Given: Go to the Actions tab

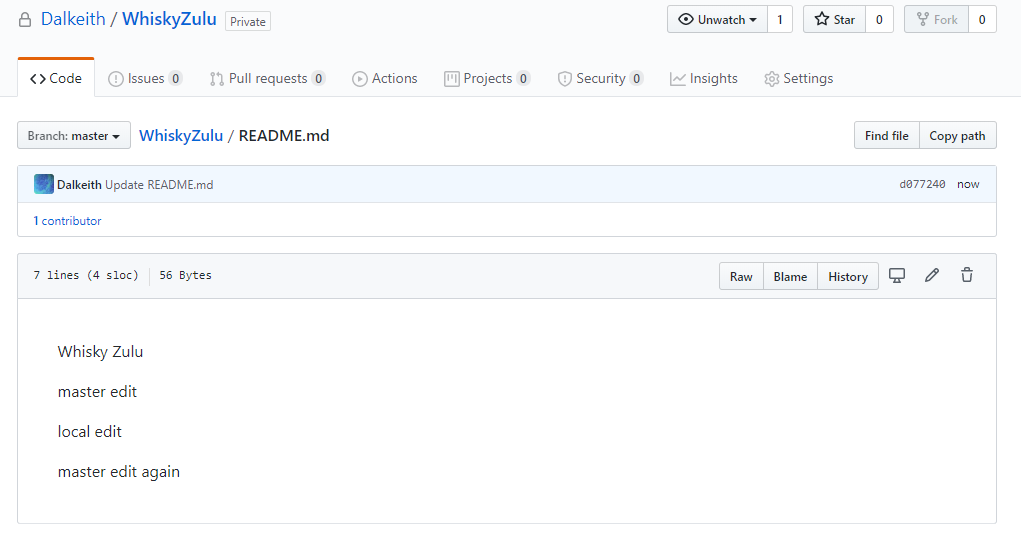Looking at the screenshot, I should tap(384, 78).
